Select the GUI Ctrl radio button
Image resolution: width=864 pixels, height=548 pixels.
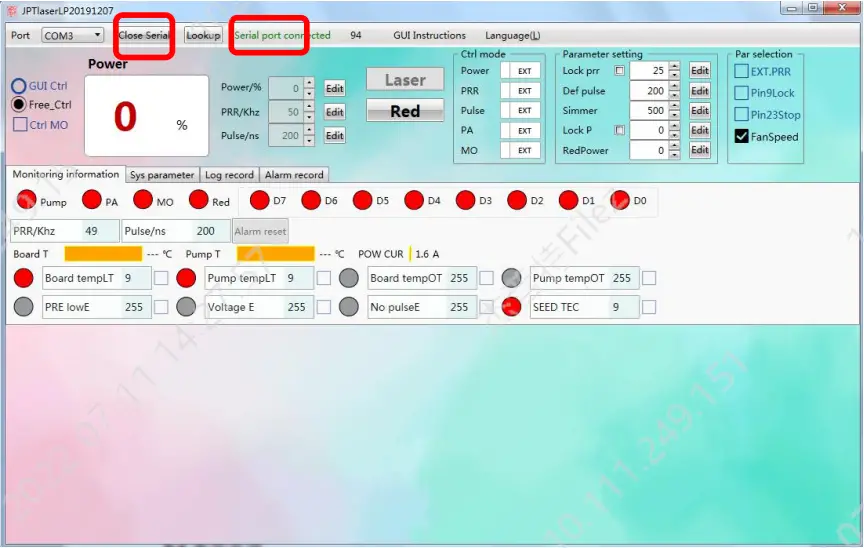click(x=19, y=86)
